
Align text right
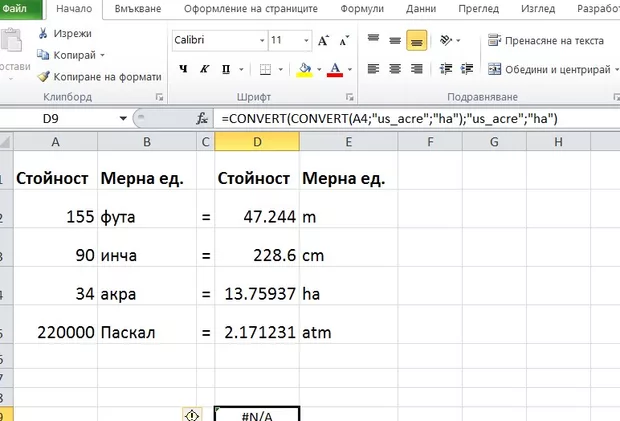(416, 69)
